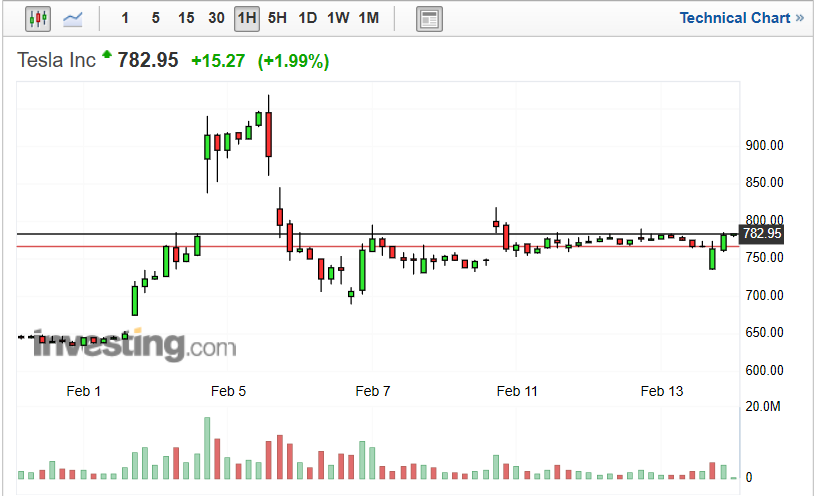Click the Feb 11 date label

[x=517, y=391]
